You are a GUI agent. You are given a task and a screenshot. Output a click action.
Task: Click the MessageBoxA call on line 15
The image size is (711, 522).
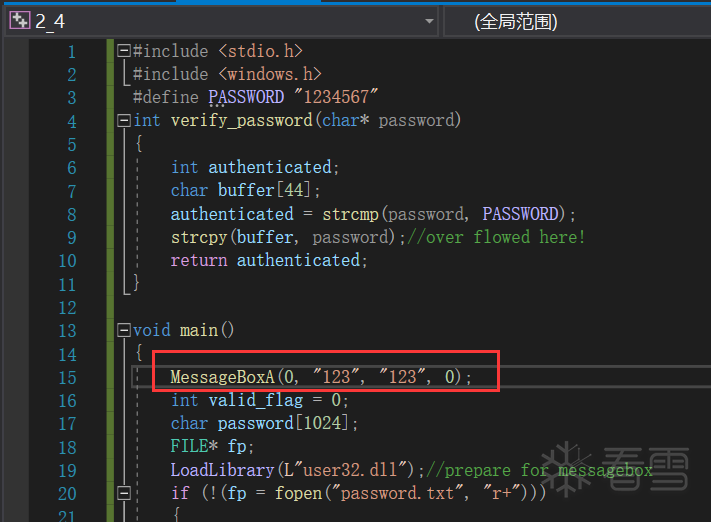click(x=321, y=377)
